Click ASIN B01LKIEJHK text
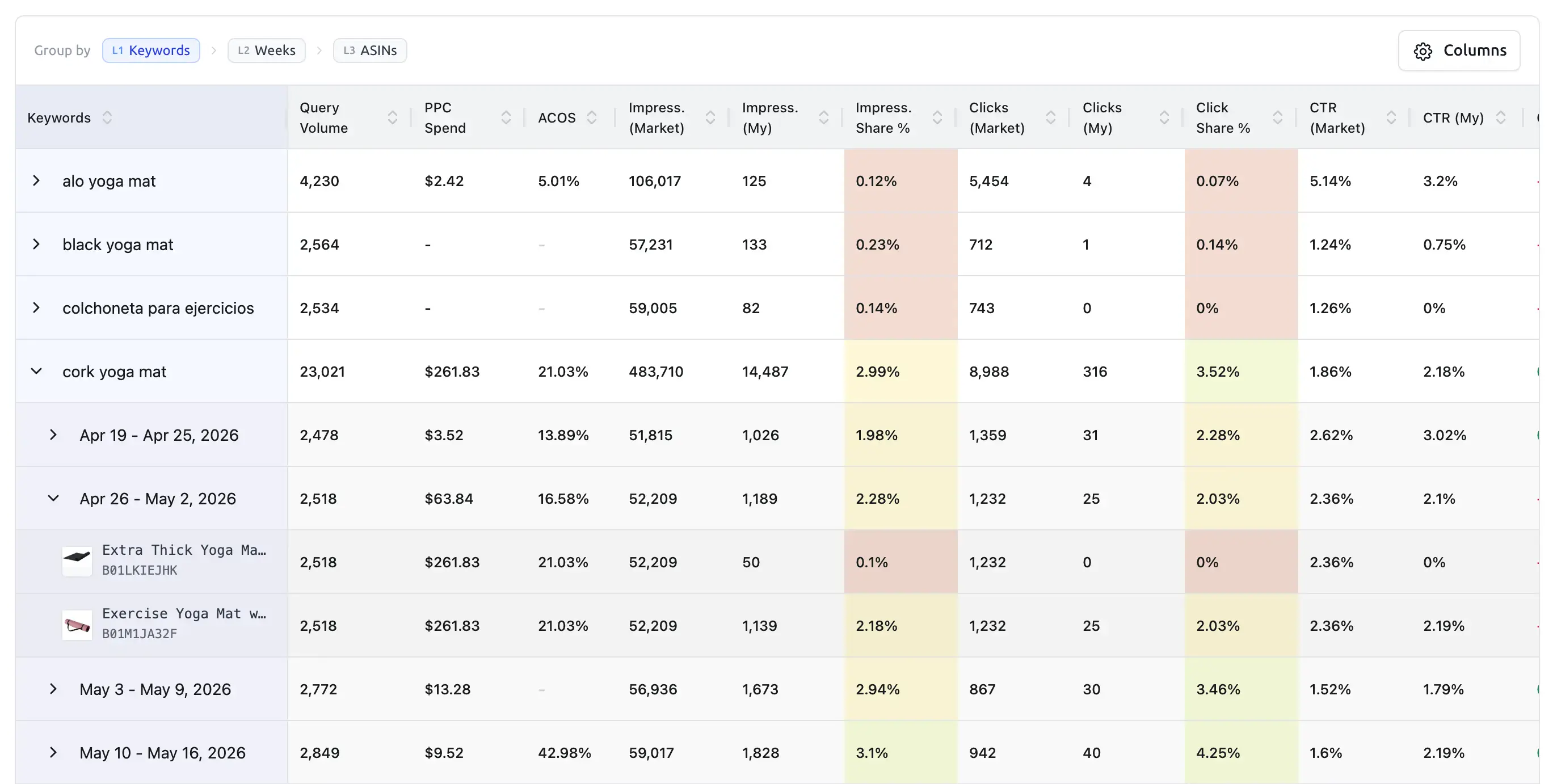This screenshot has width=1557, height=784. pyautogui.click(x=140, y=570)
